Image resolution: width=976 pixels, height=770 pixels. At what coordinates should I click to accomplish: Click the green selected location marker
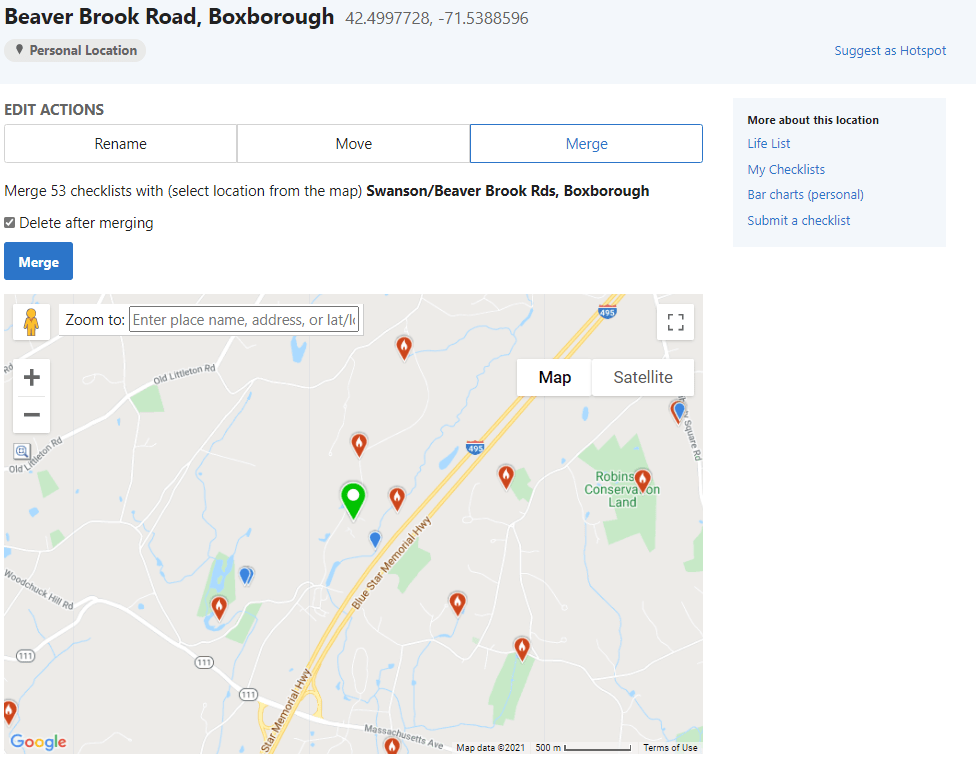pos(353,499)
